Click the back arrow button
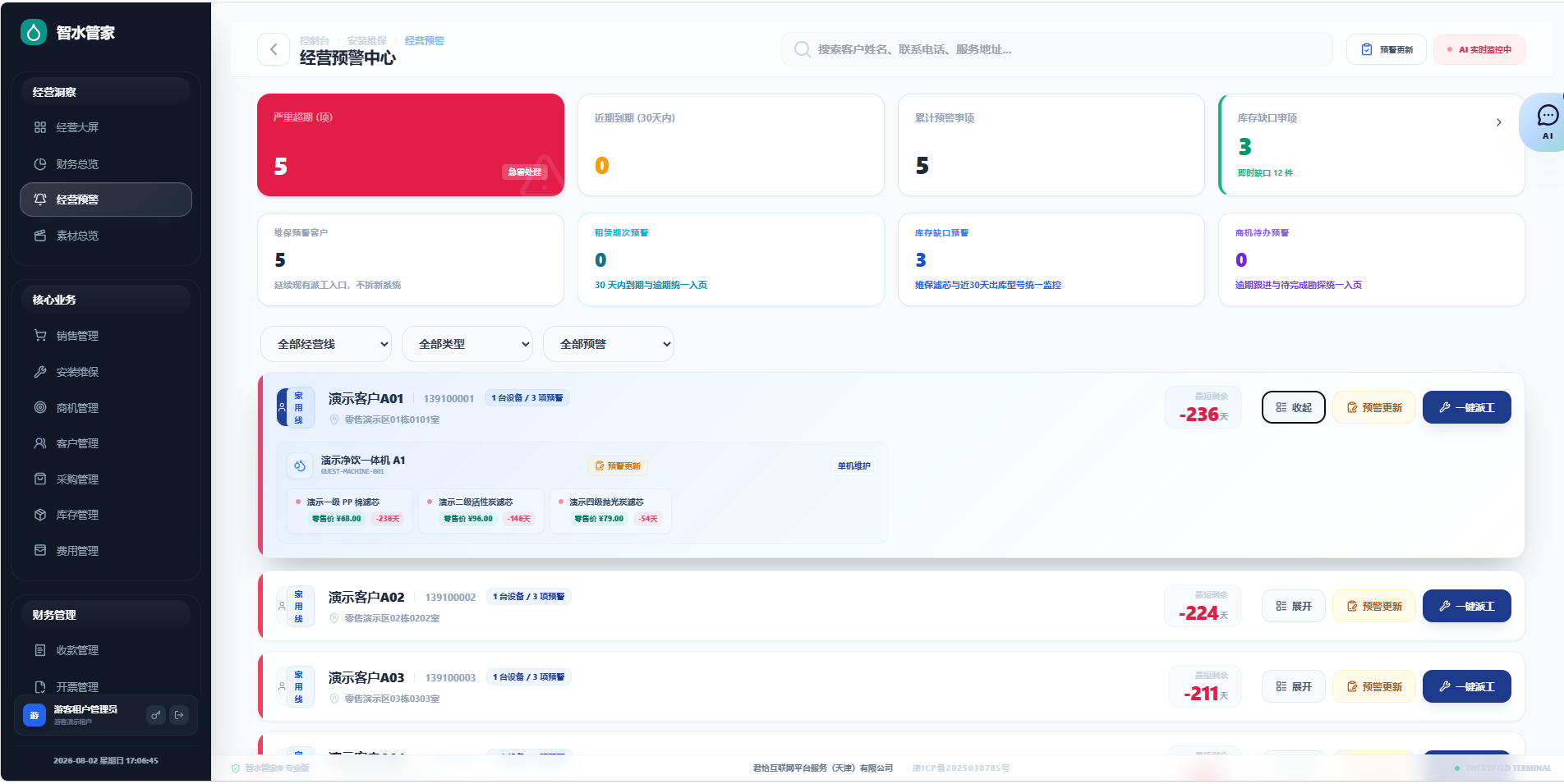 point(274,49)
